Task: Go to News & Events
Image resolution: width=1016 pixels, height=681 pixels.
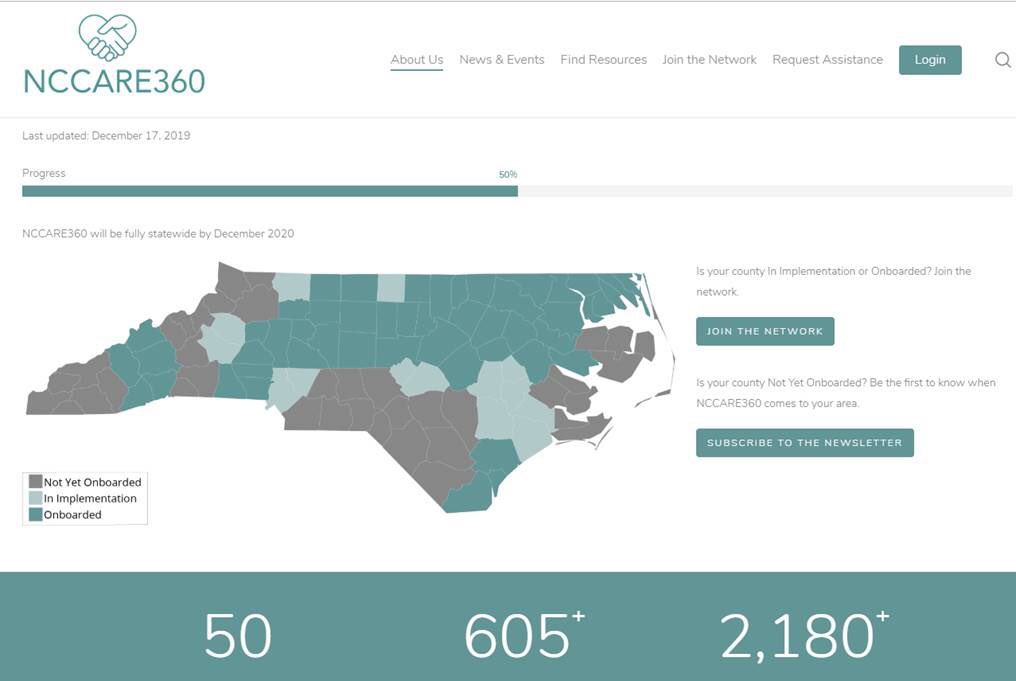Action: click(x=502, y=60)
